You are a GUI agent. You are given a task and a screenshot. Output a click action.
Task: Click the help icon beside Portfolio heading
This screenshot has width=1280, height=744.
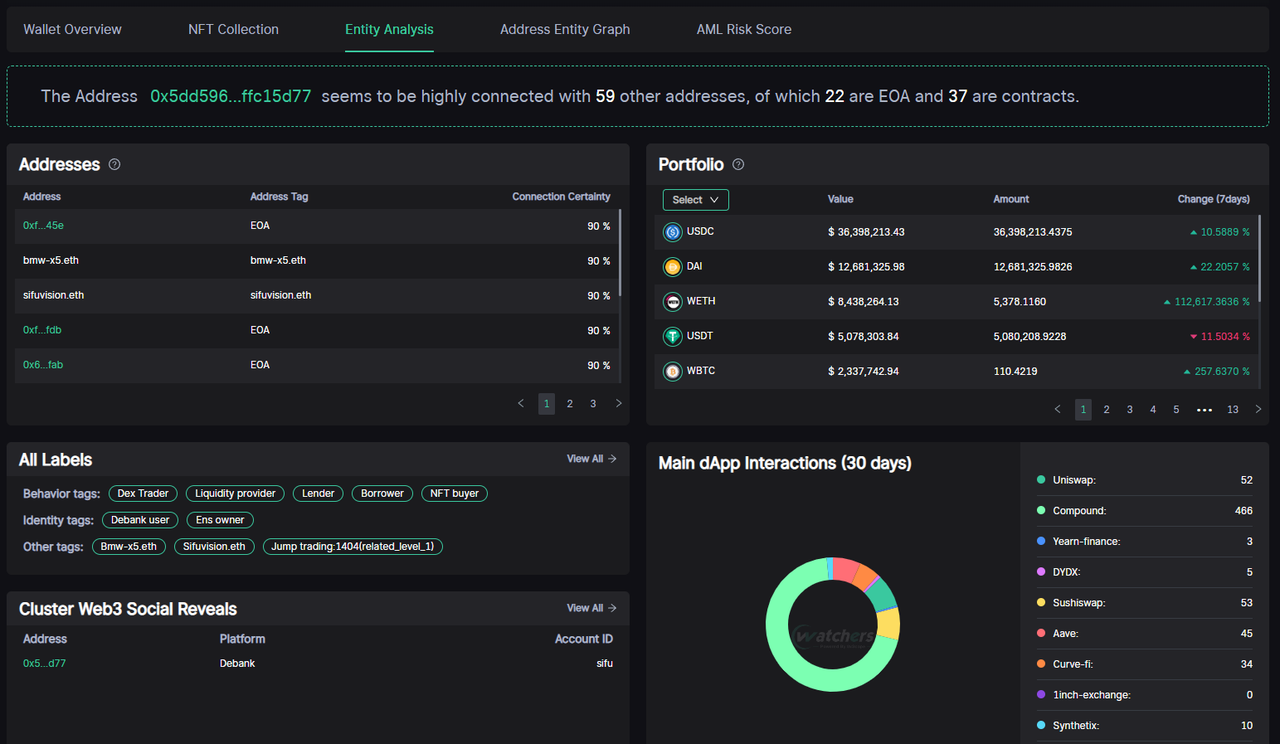click(x=738, y=165)
